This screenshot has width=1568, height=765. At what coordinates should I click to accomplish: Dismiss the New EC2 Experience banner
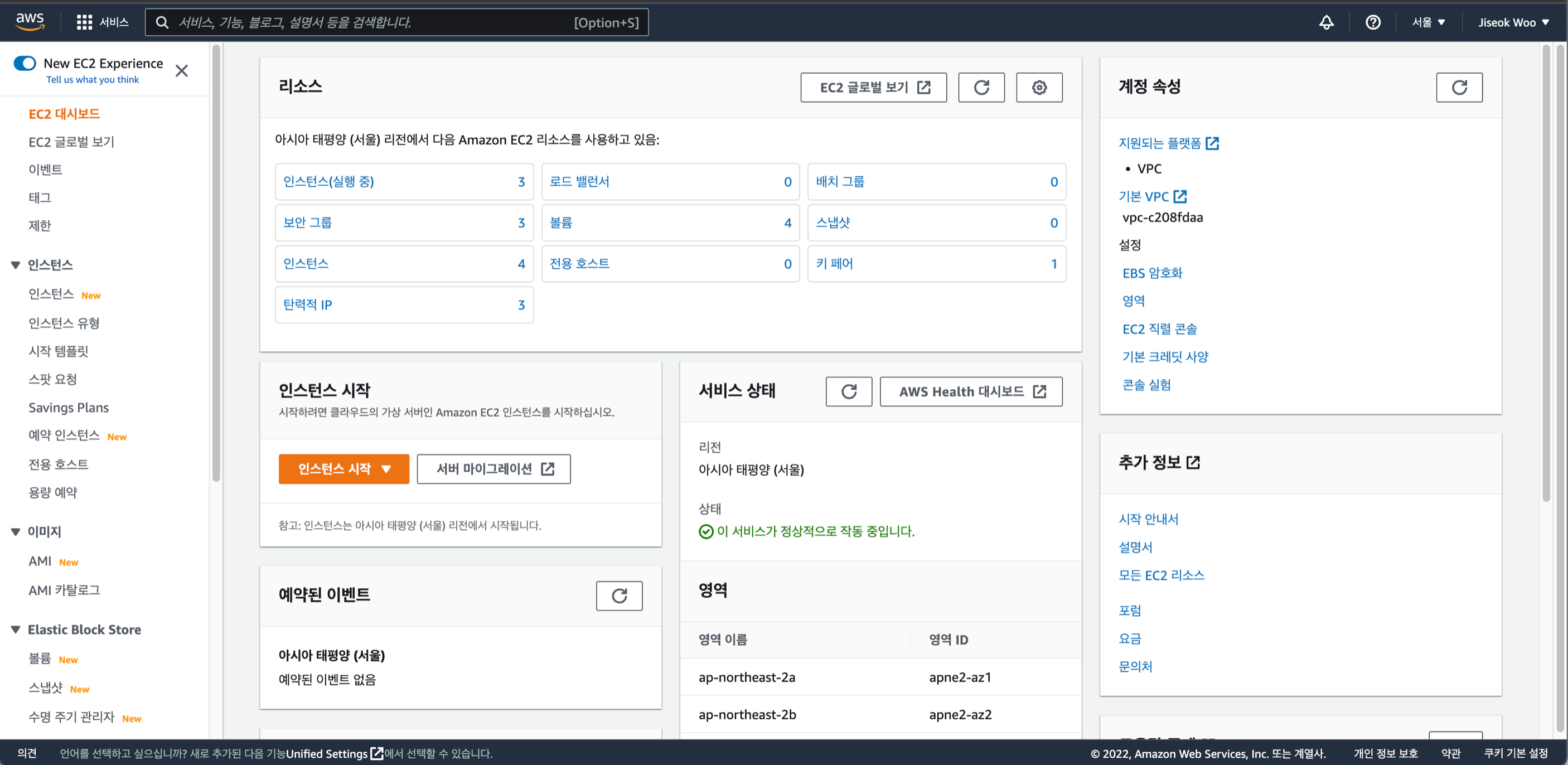point(181,71)
